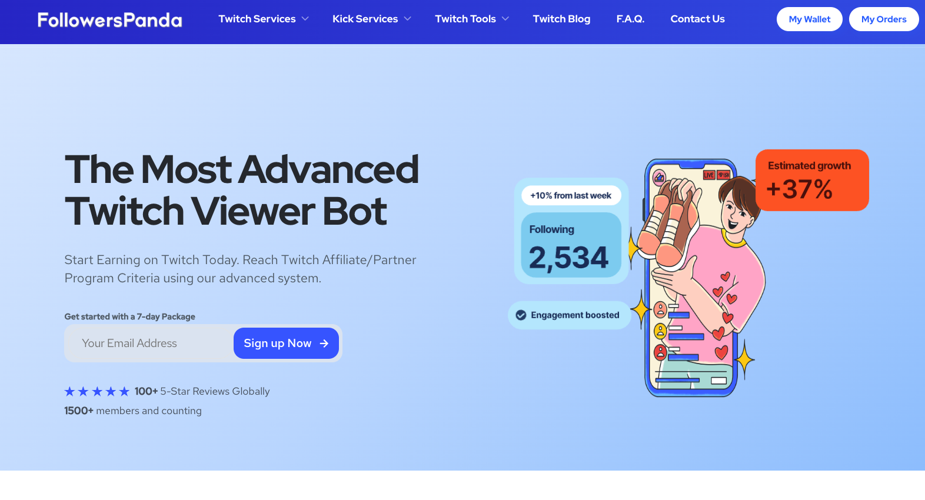
Task: Go to the Twitch Blog page
Action: [x=561, y=19]
